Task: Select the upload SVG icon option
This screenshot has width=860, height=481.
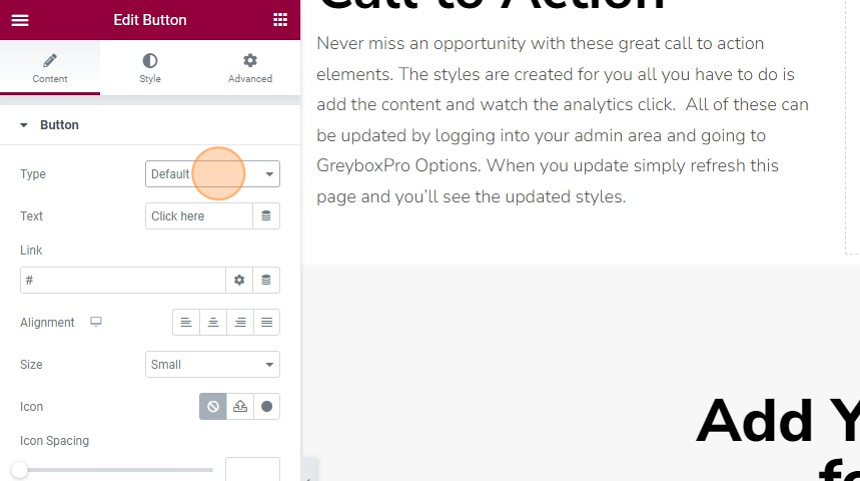Action: coord(240,406)
